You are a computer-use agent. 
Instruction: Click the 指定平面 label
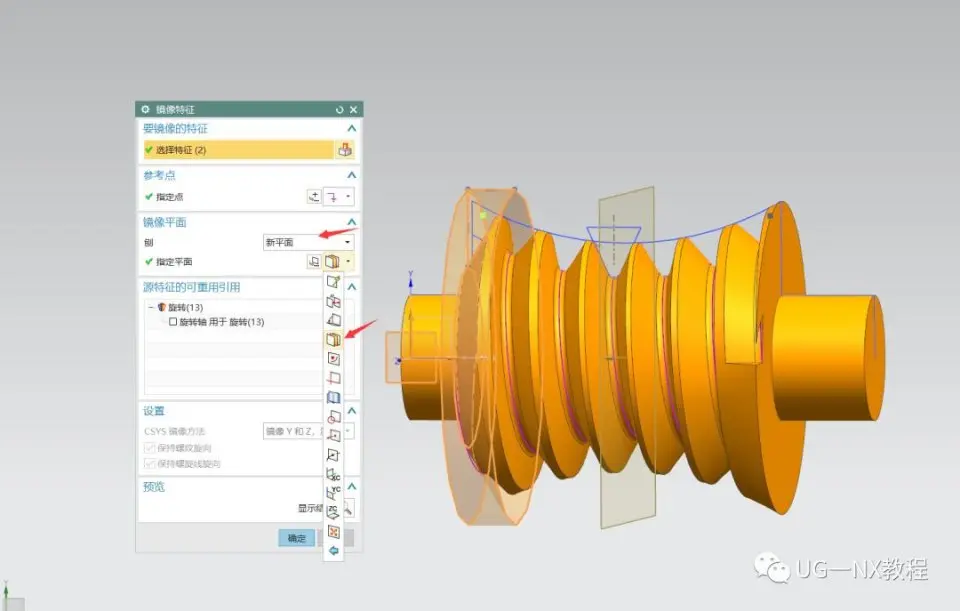click(174, 261)
